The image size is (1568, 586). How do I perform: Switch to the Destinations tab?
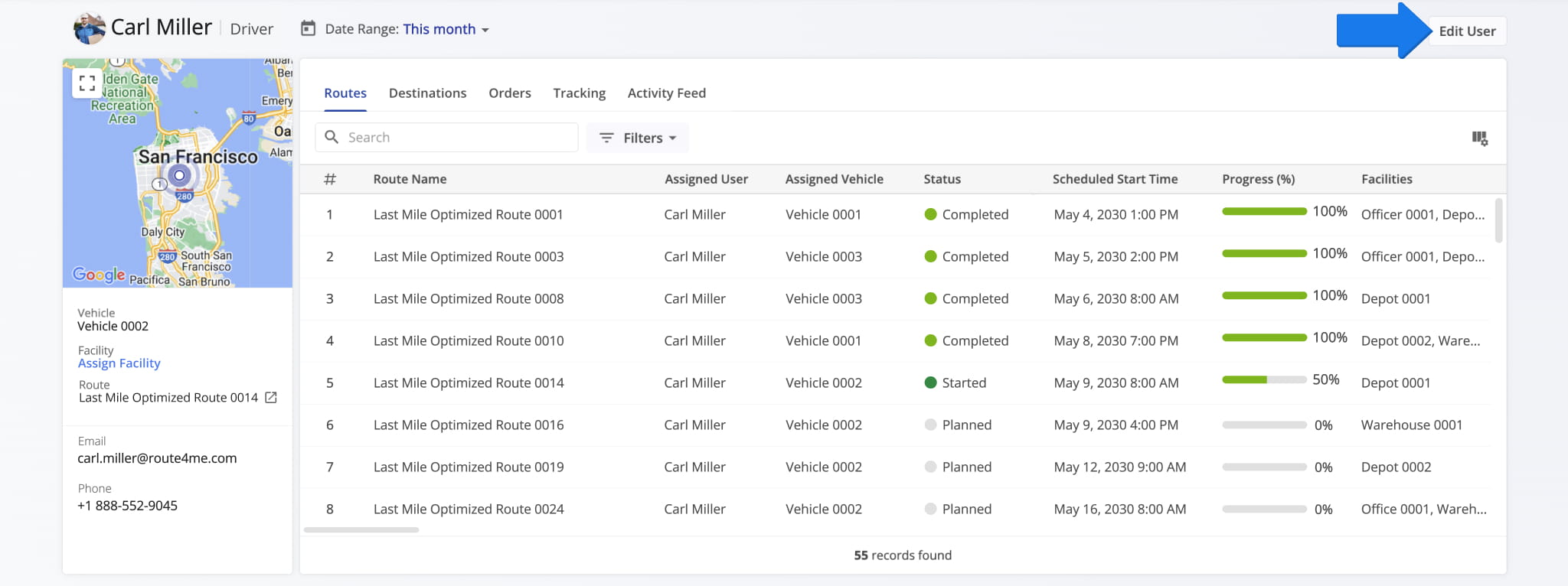point(427,93)
